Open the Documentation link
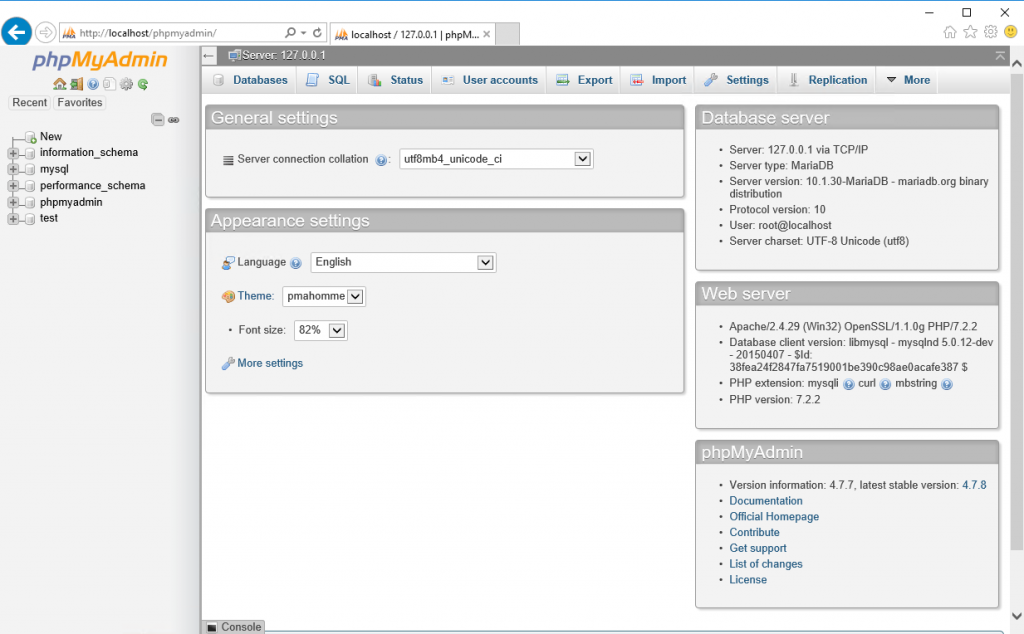 point(765,501)
